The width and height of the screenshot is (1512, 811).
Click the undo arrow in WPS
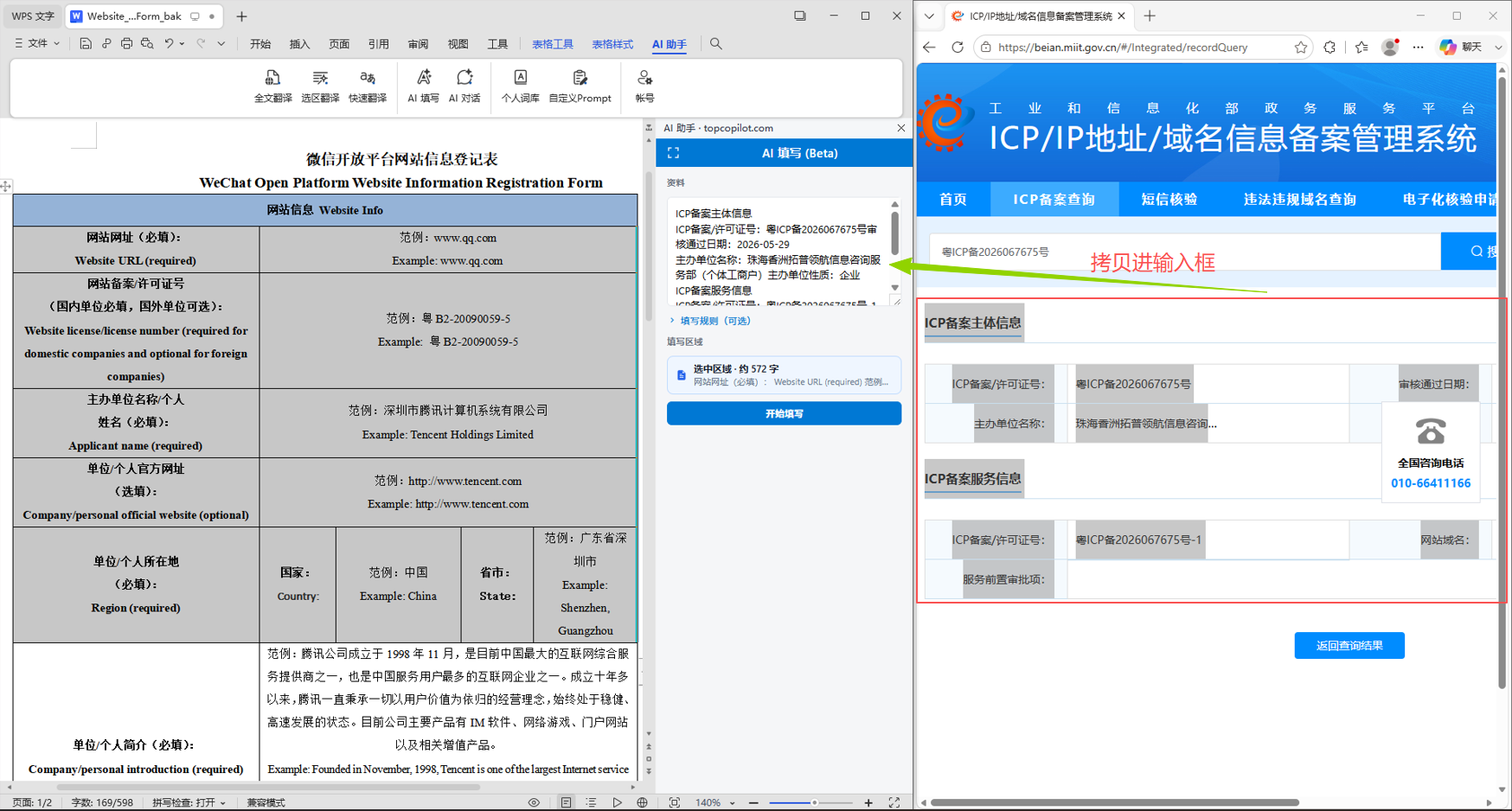(169, 43)
